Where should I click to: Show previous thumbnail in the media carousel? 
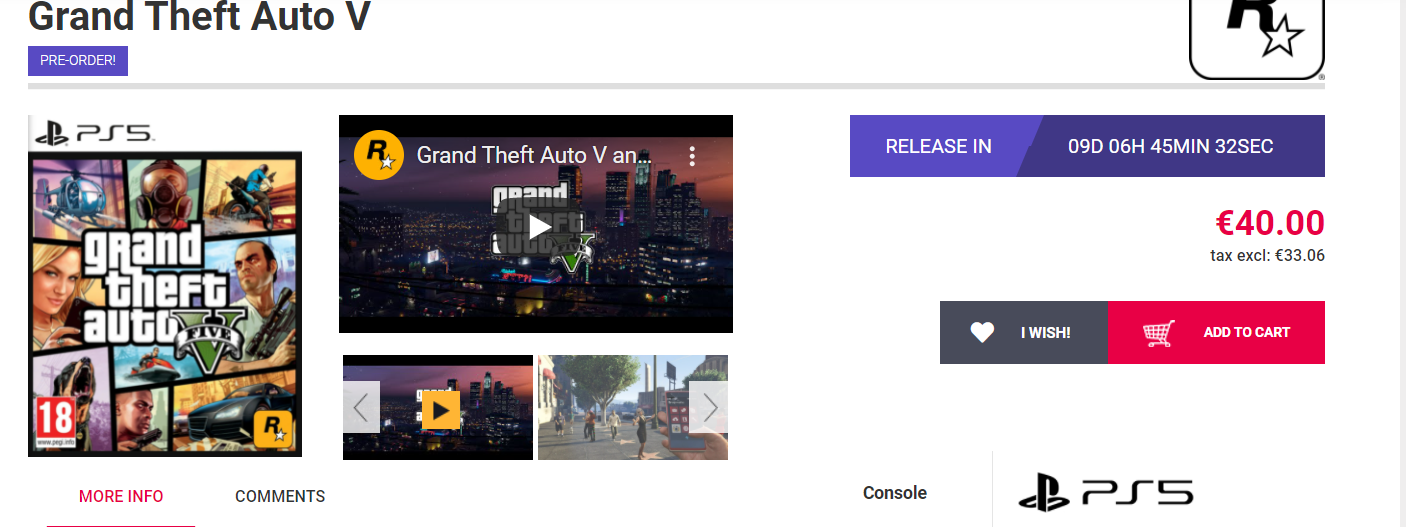pos(362,407)
